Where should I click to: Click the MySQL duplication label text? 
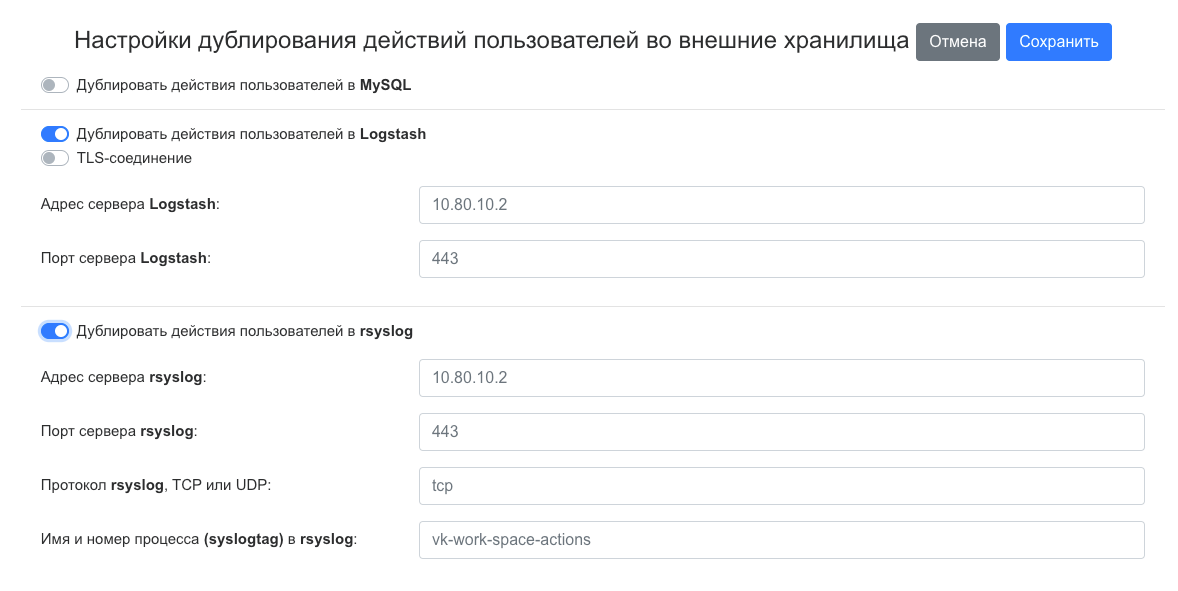coord(244,86)
